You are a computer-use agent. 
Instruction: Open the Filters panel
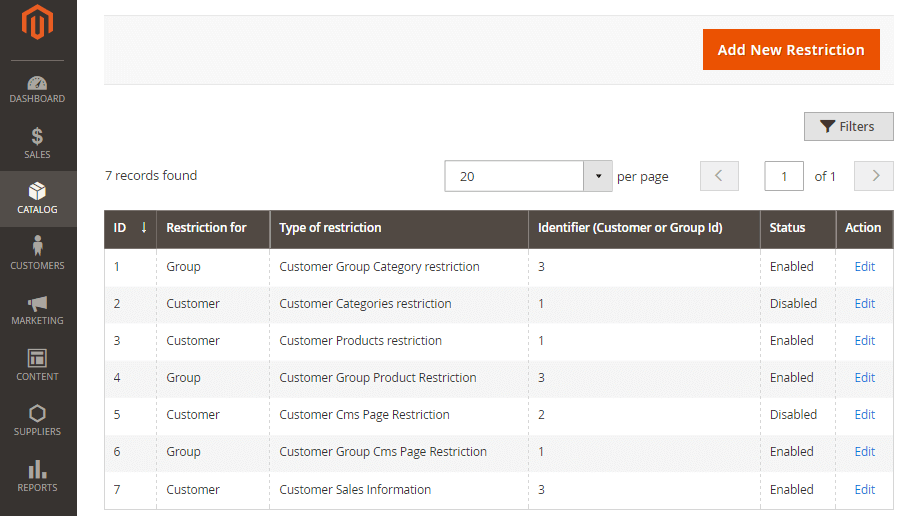coord(848,126)
